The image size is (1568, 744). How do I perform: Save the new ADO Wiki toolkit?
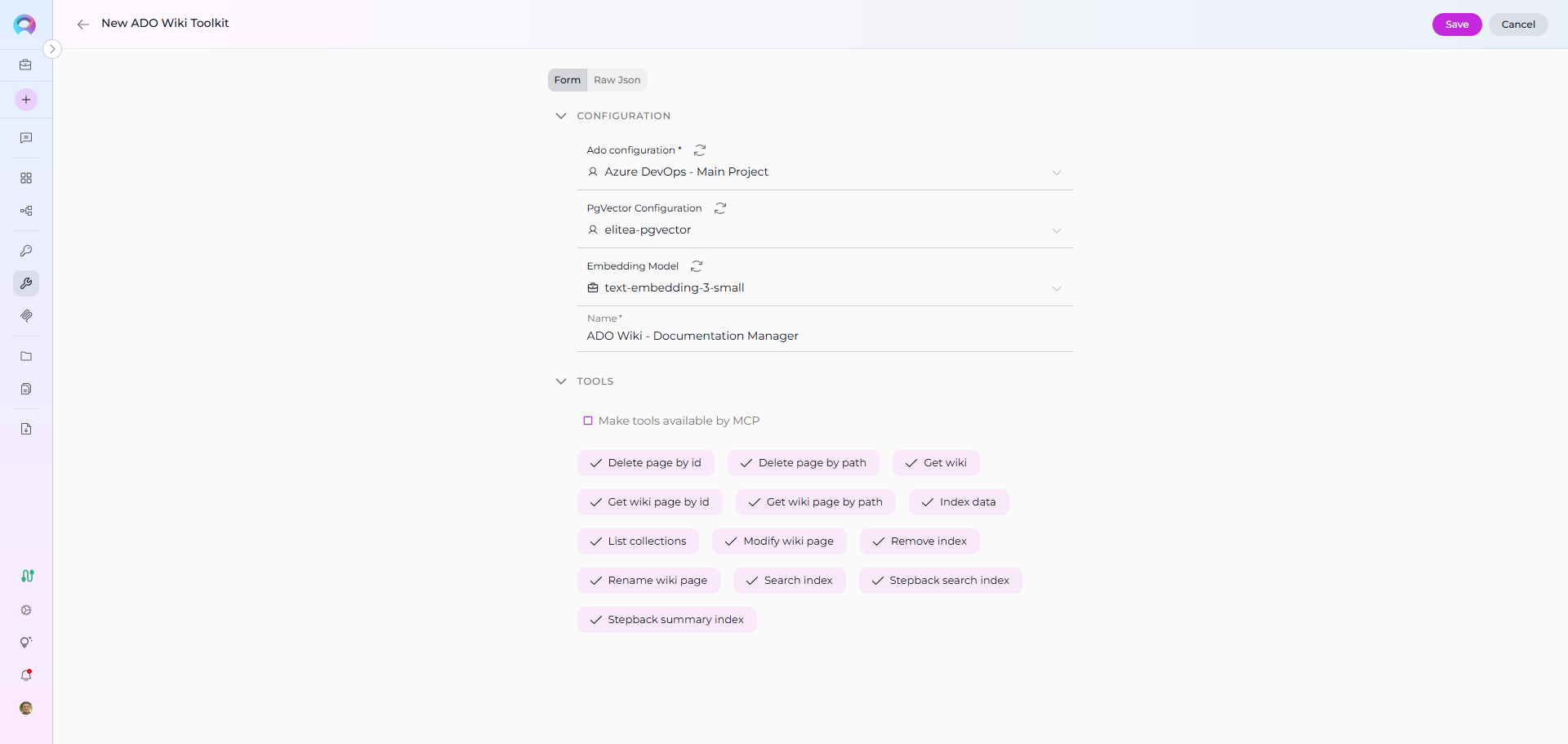[1456, 25]
